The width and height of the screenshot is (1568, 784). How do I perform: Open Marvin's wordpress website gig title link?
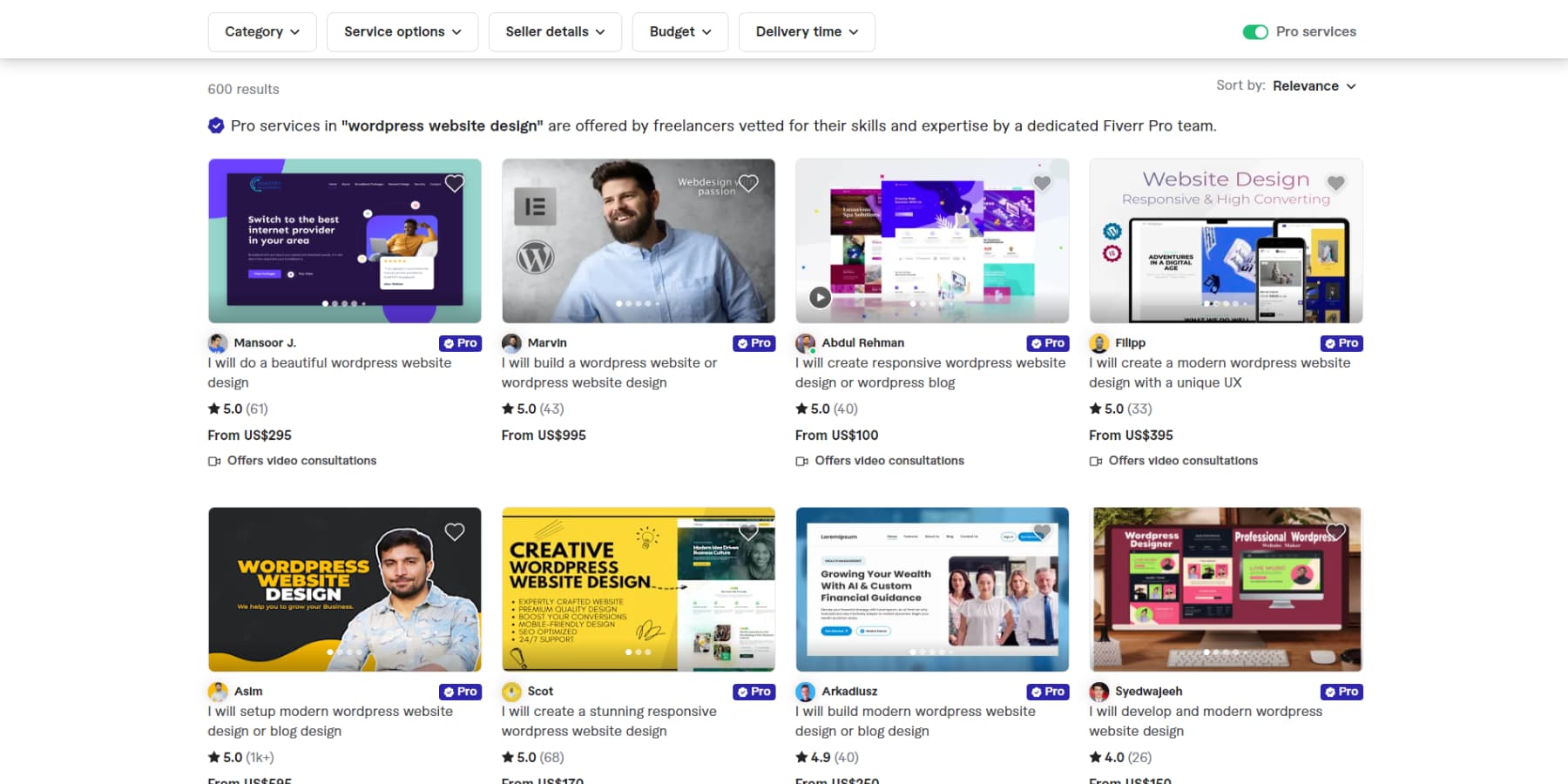[x=609, y=372]
